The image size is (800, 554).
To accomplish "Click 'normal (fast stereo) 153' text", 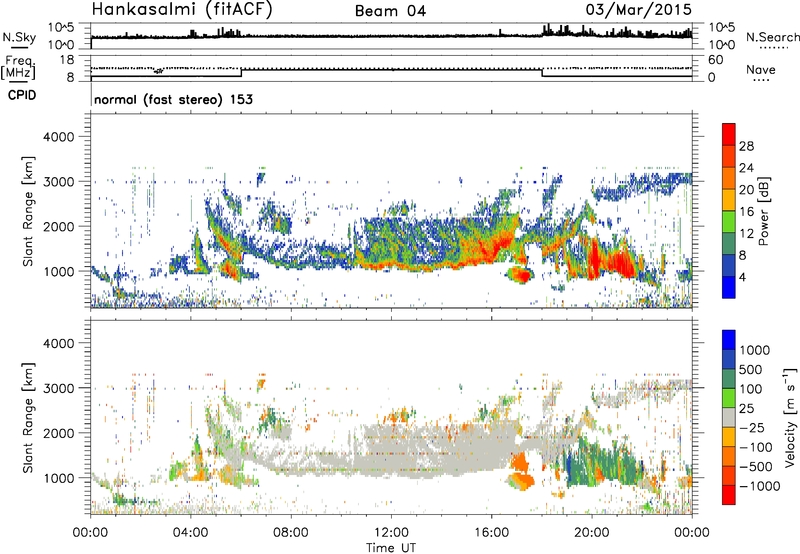I will (x=173, y=99).
